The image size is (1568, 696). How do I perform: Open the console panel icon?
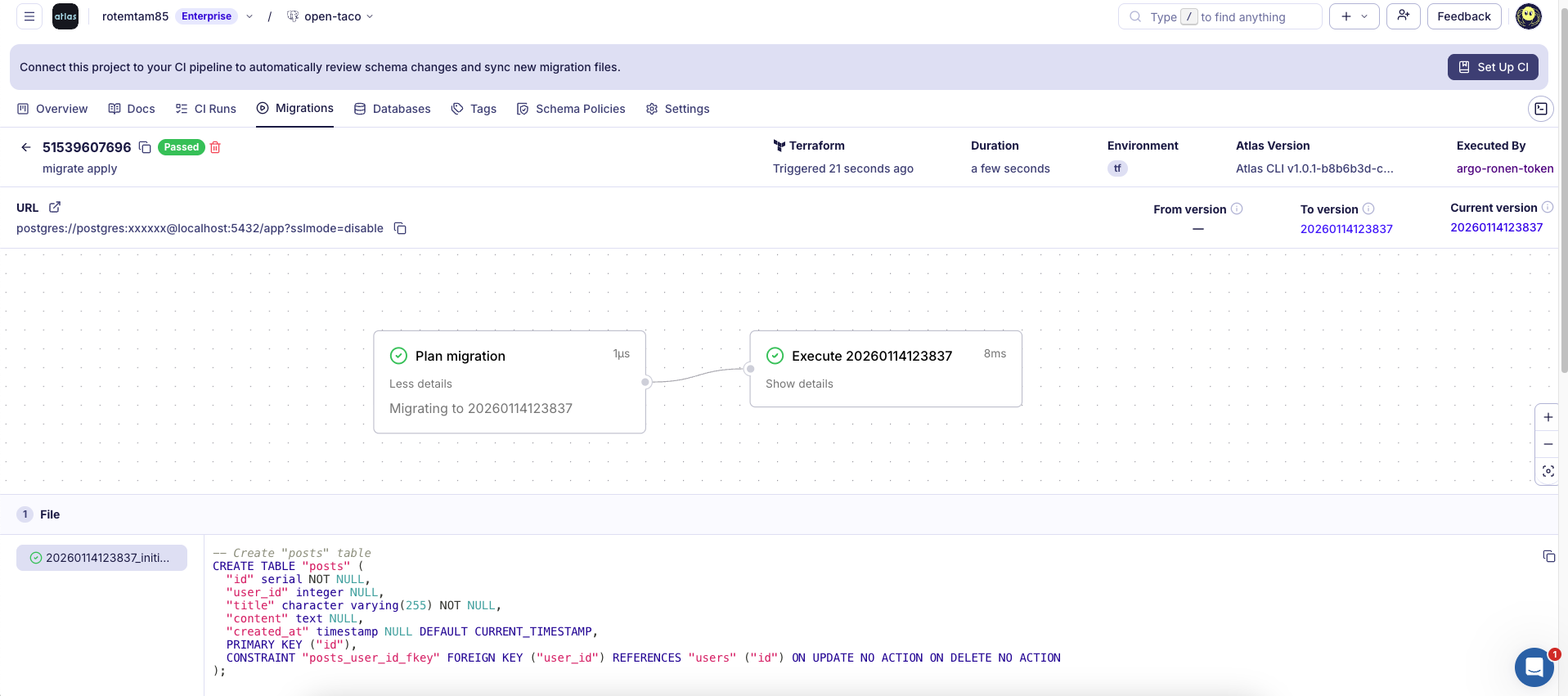1540,109
